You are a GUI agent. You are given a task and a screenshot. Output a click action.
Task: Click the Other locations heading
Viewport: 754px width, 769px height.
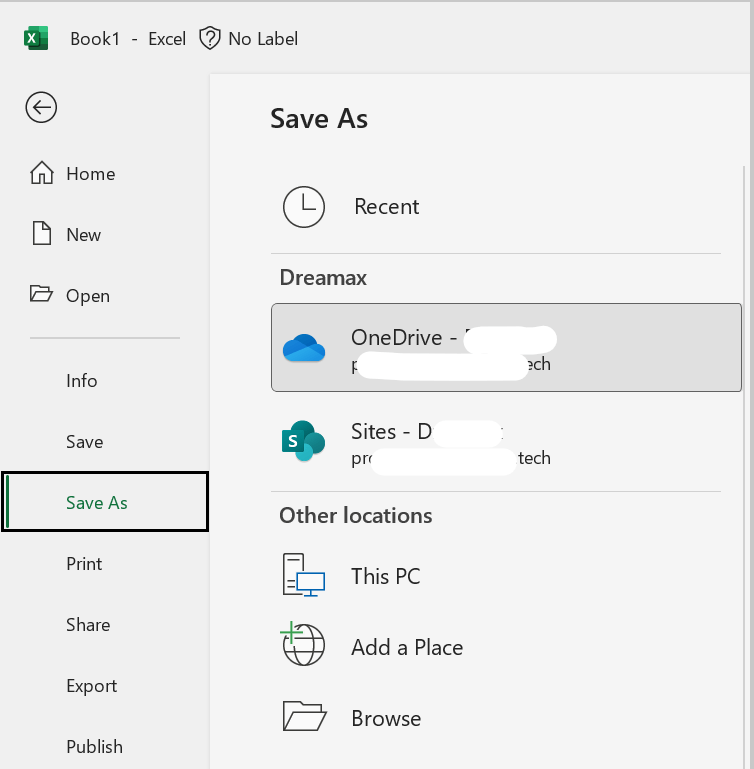pos(356,515)
